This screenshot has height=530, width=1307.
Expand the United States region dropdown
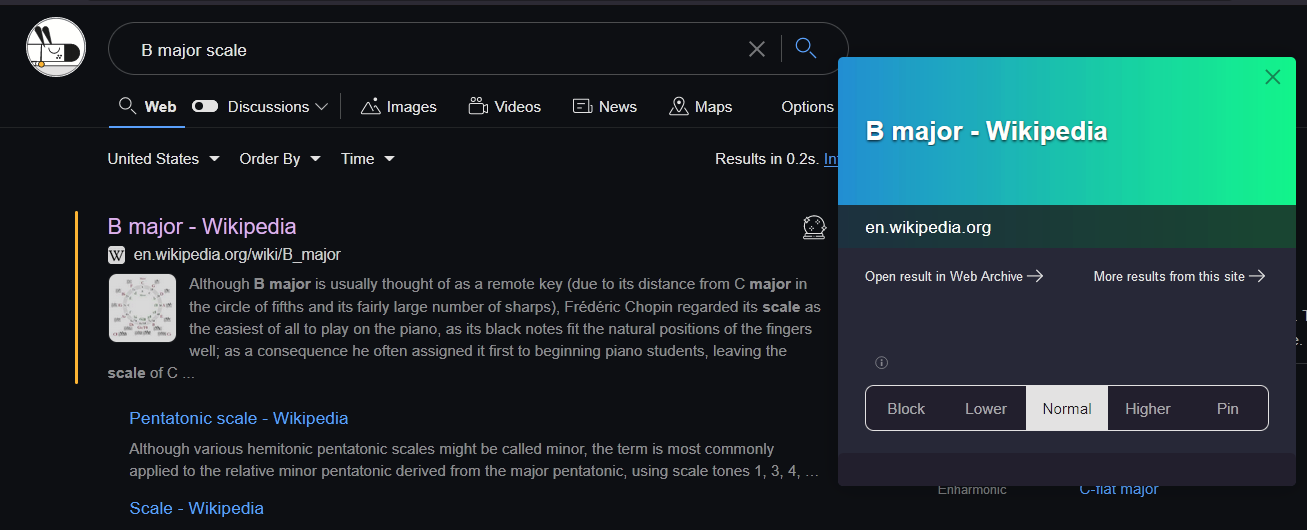pyautogui.click(x=163, y=159)
